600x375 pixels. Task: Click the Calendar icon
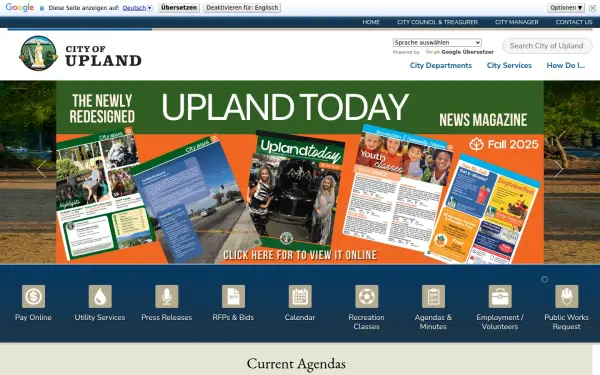click(x=300, y=296)
